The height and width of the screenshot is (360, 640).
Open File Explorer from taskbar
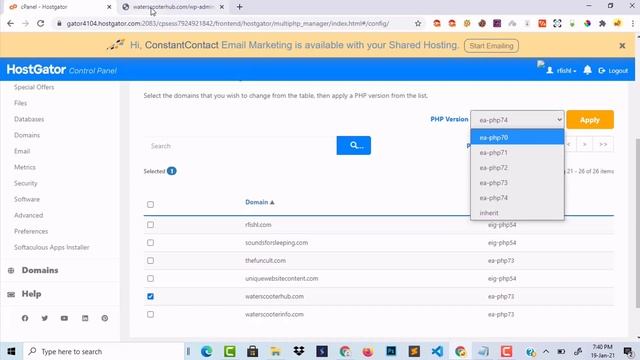pos(276,351)
